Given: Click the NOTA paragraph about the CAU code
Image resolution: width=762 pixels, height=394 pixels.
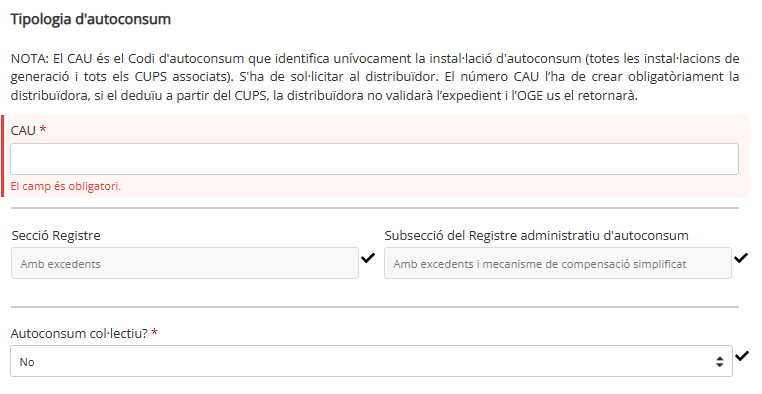Looking at the screenshot, I should (375, 77).
